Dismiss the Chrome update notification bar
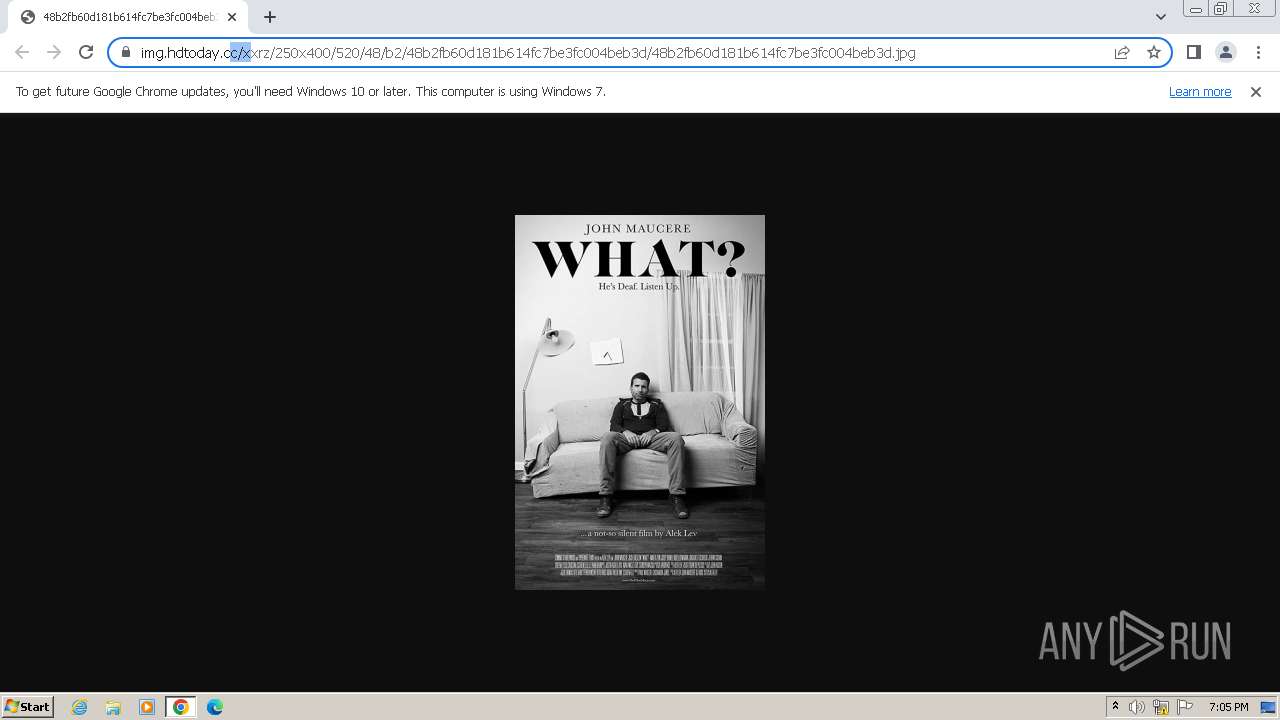Image resolution: width=1280 pixels, height=720 pixels. [1256, 91]
